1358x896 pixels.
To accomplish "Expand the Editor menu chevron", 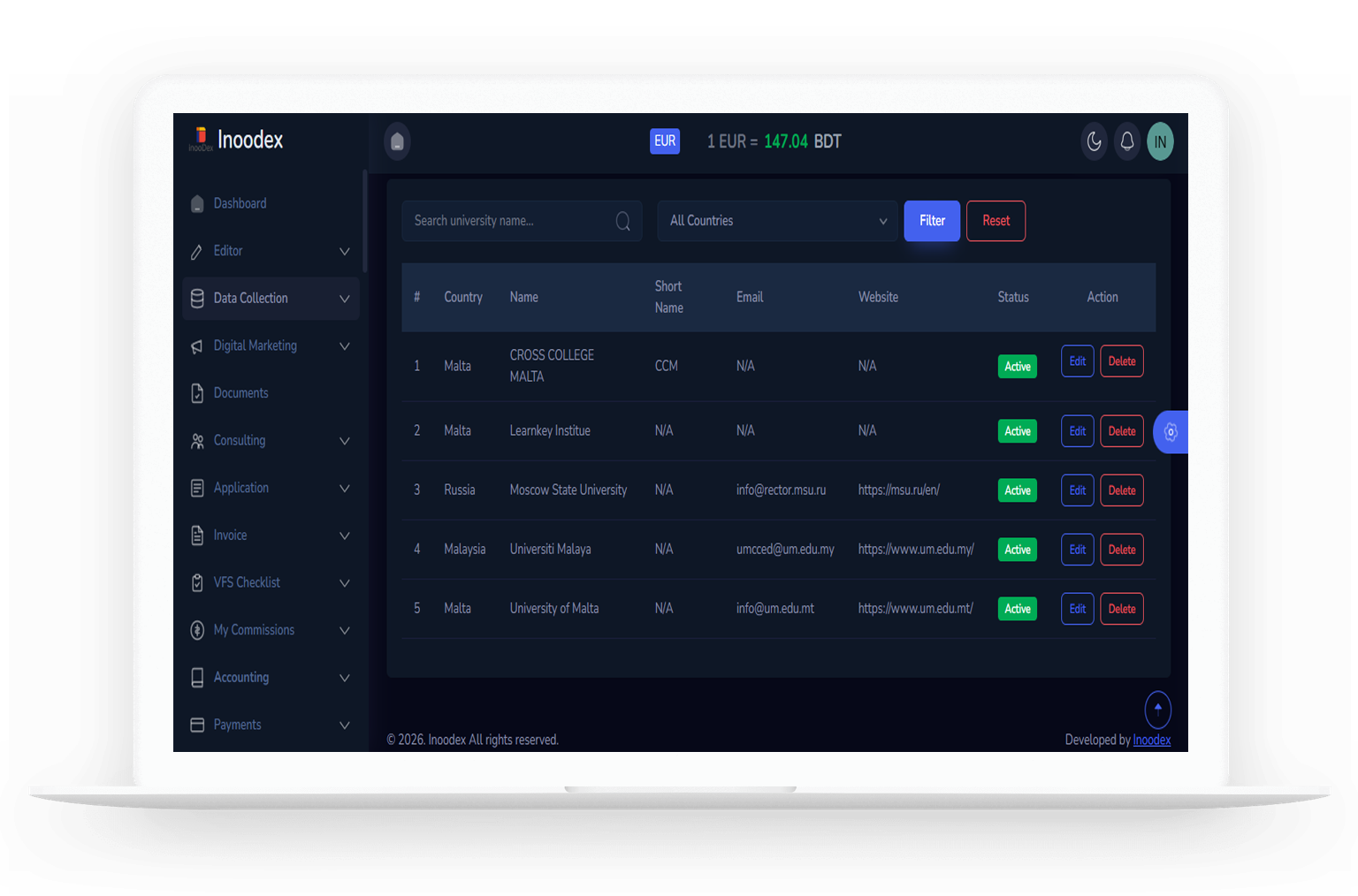I will [x=345, y=252].
